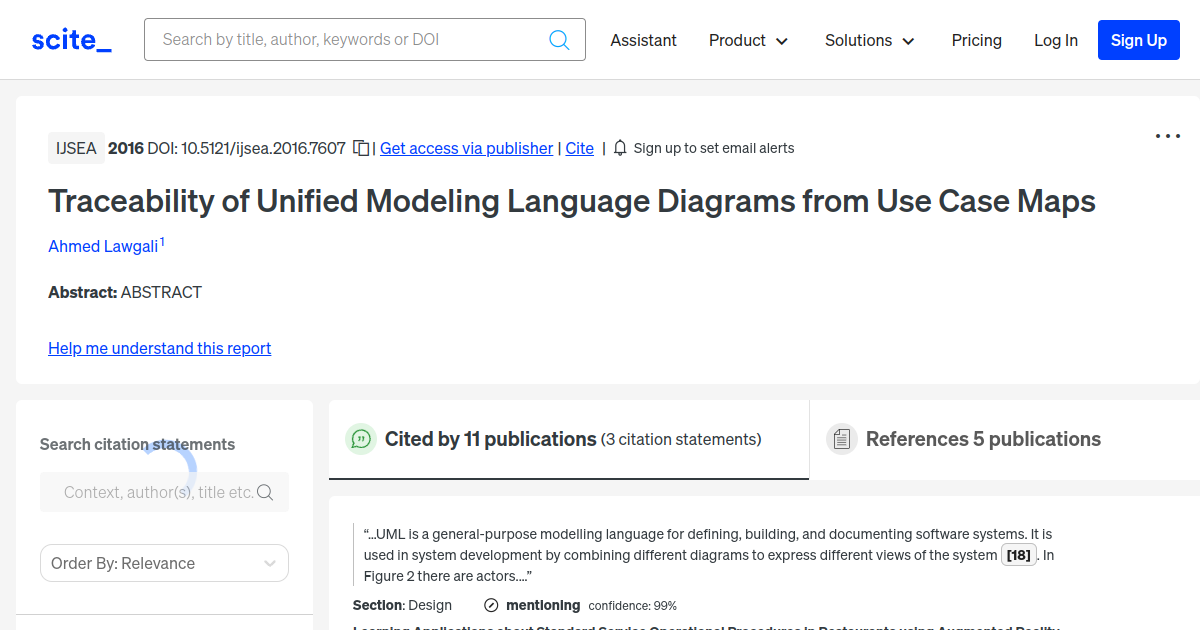Click the citation statements search magnifier icon
The image size is (1200, 630).
(265, 492)
